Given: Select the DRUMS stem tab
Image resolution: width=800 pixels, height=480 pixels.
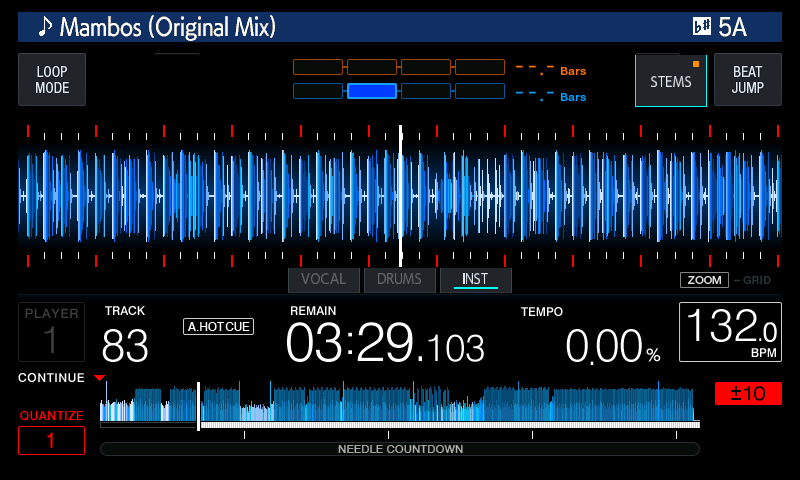Looking at the screenshot, I should pos(399,280).
